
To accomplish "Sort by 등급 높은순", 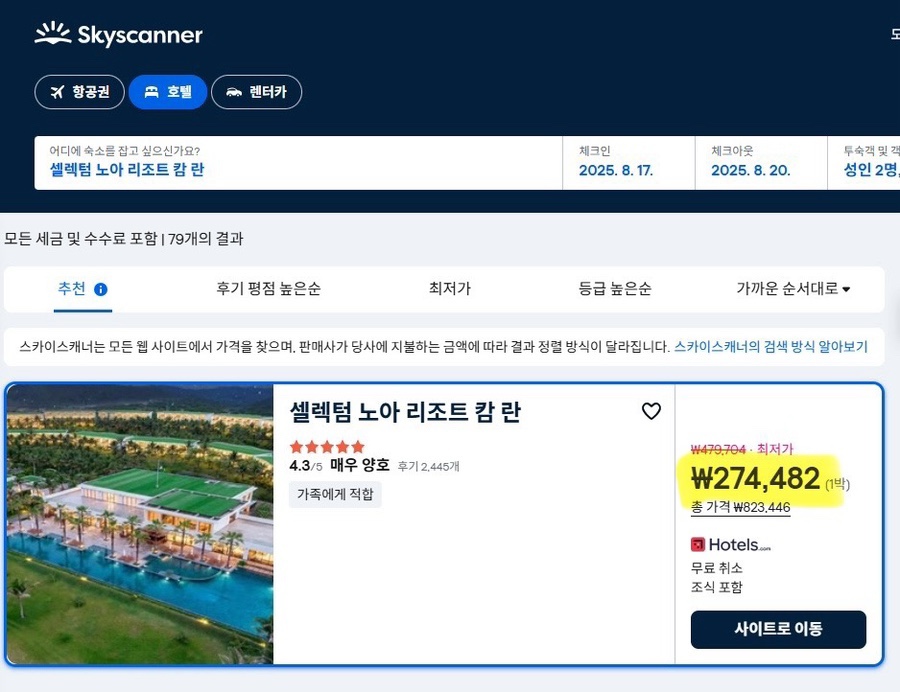I will [x=615, y=289].
